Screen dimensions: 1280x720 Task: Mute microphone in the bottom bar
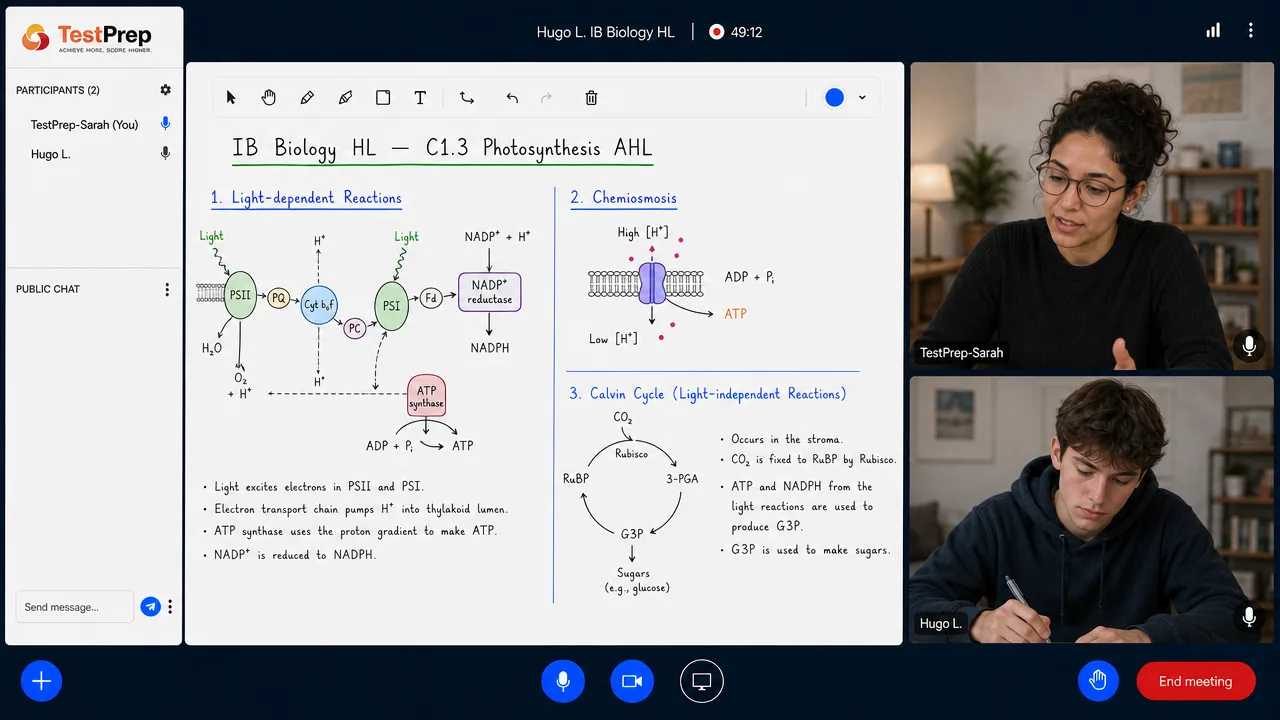[x=563, y=681]
